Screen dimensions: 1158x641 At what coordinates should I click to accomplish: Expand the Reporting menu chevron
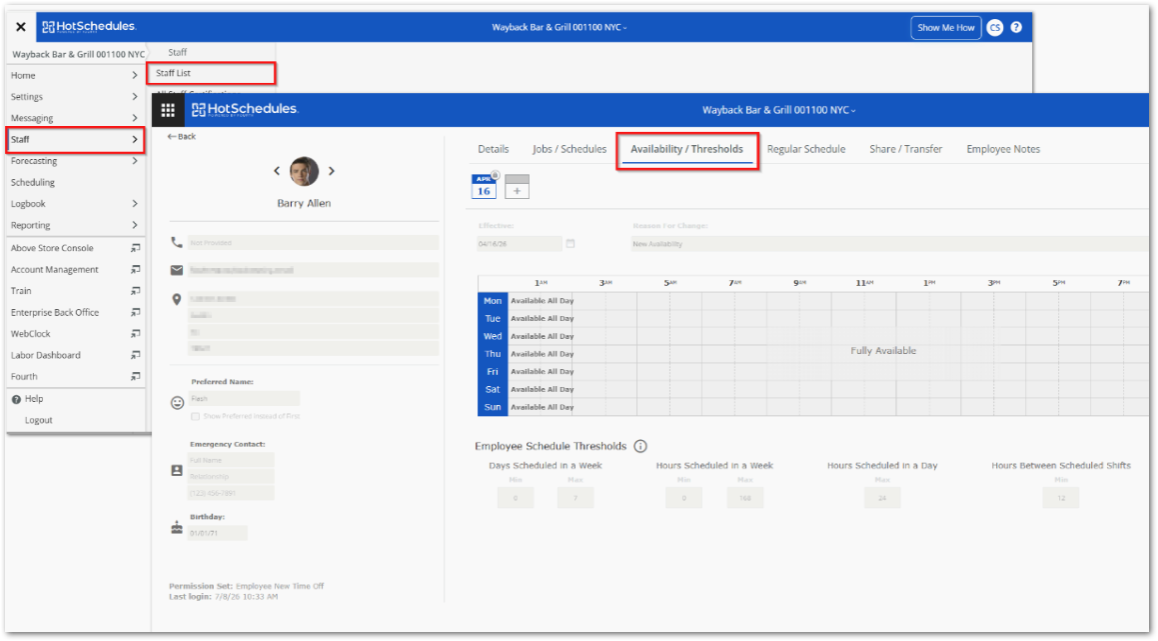(134, 225)
